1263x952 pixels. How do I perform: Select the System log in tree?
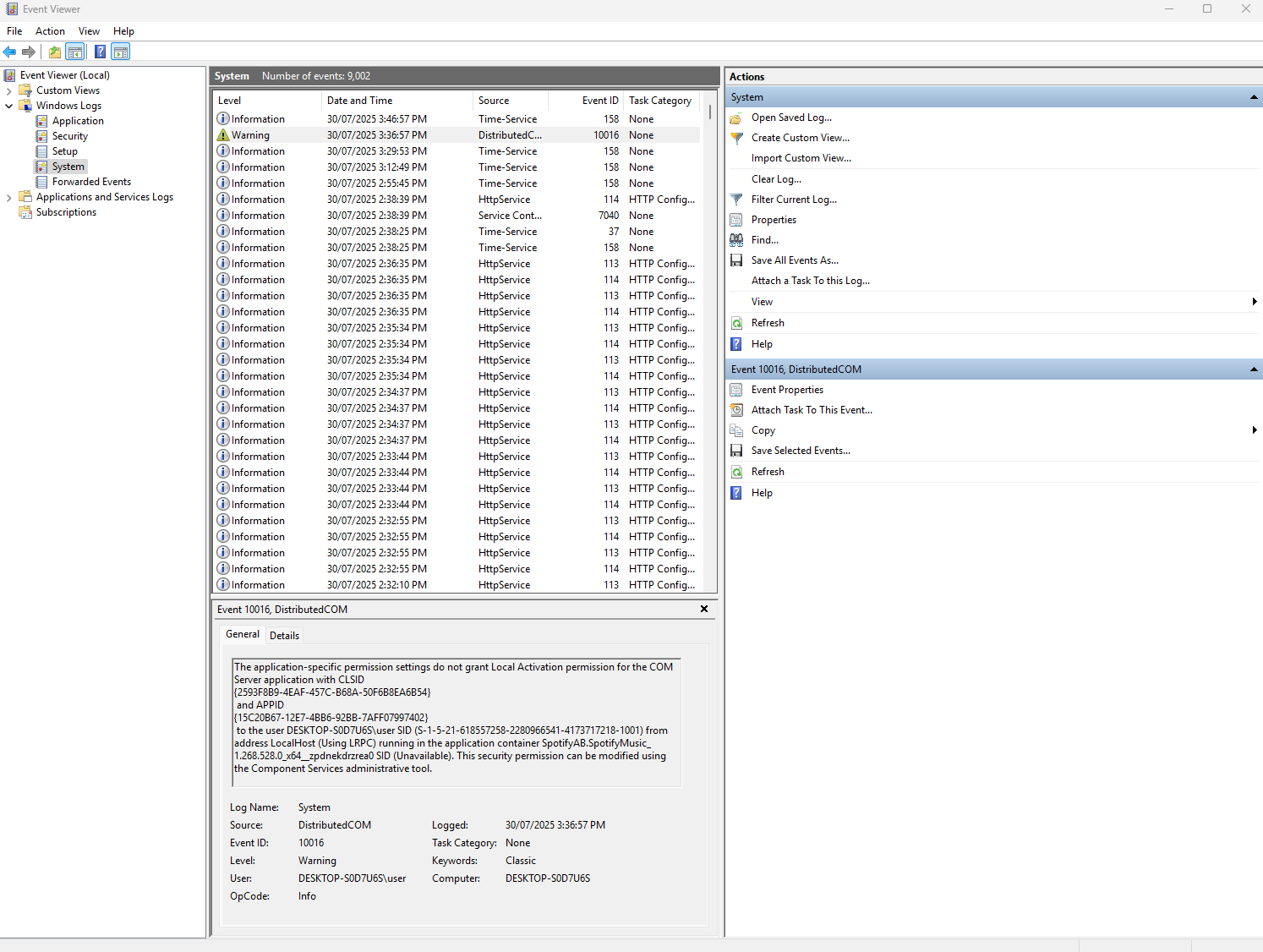[68, 167]
